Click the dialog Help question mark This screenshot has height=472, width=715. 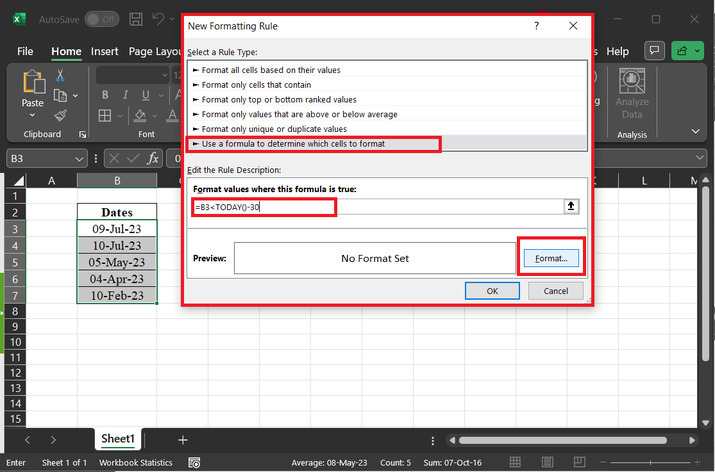(537, 26)
